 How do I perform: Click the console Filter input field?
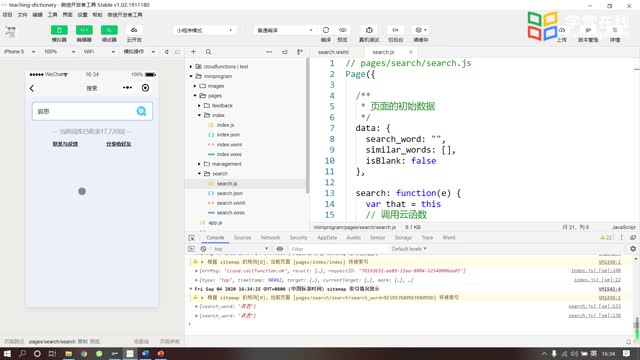click(337, 249)
